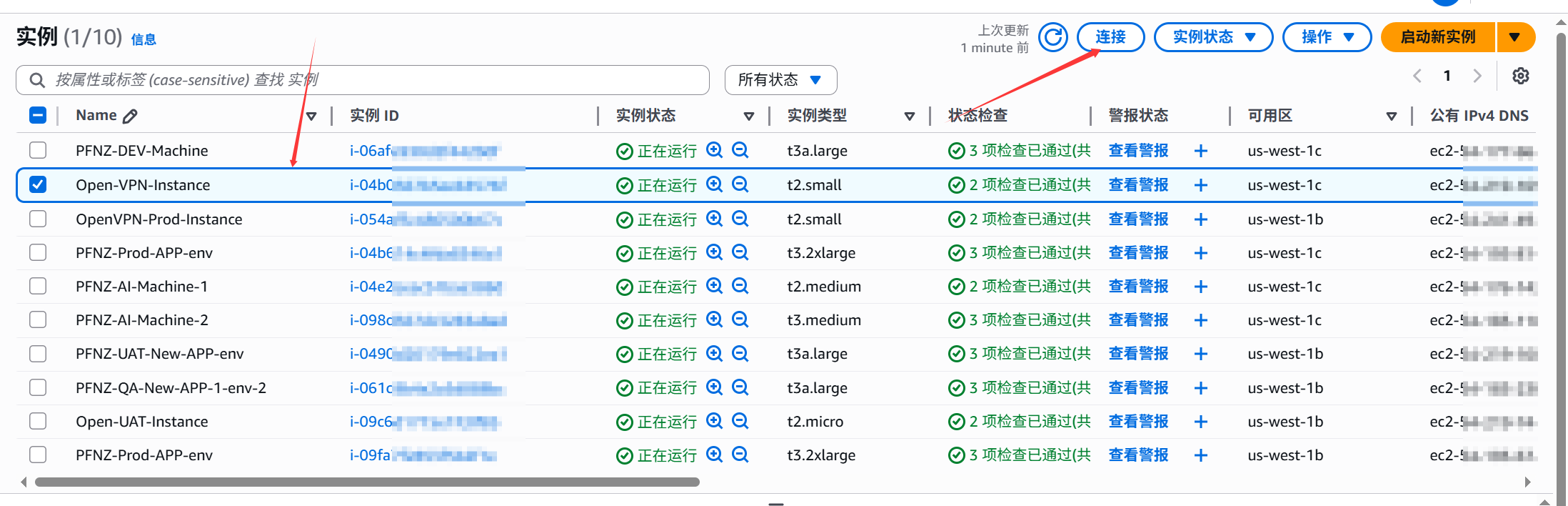Screen dimensions: 1568x506
Task: Zoom out icon for OpenVPN-Prod-Instance row
Action: pyautogui.click(x=740, y=219)
